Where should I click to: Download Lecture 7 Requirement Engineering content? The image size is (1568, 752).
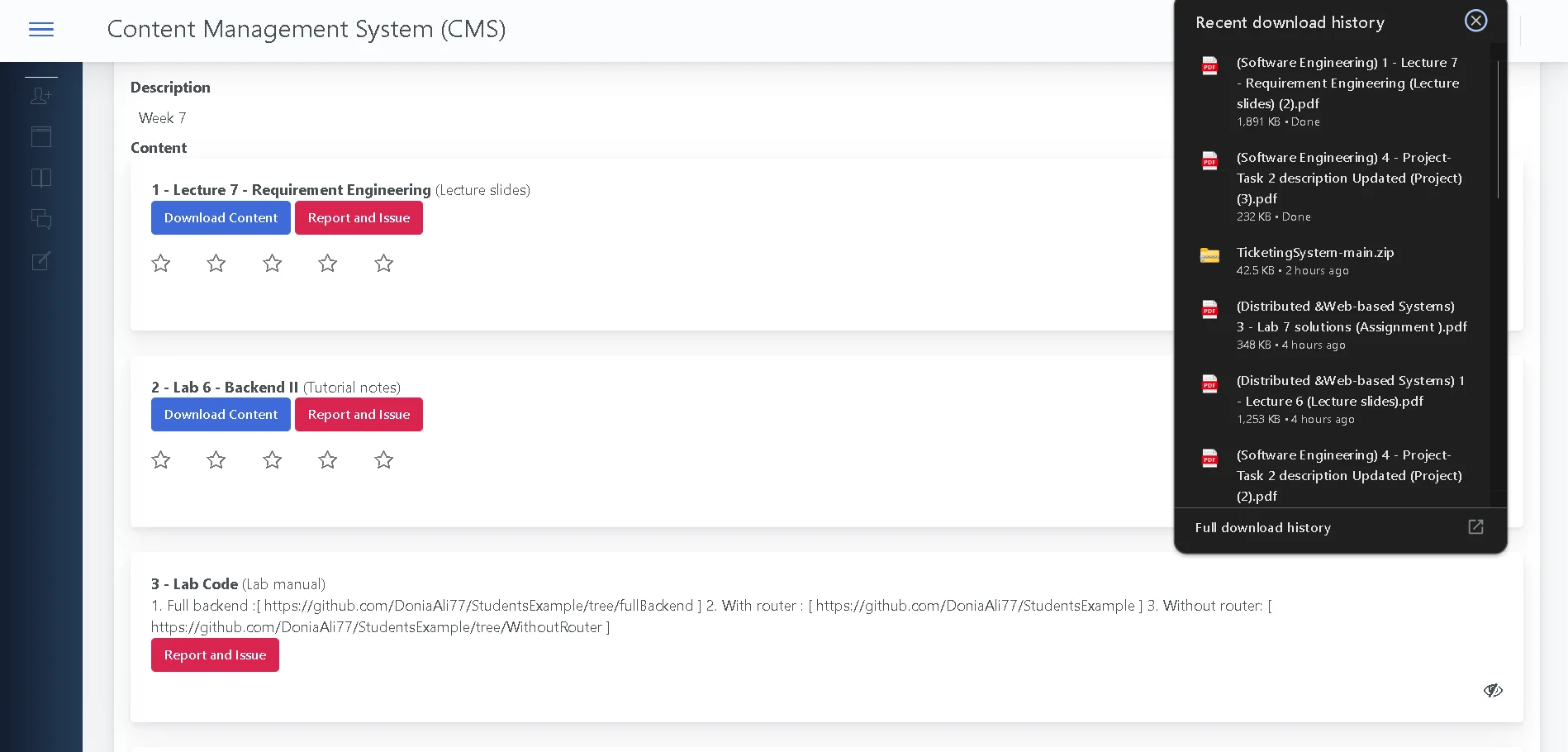221,218
